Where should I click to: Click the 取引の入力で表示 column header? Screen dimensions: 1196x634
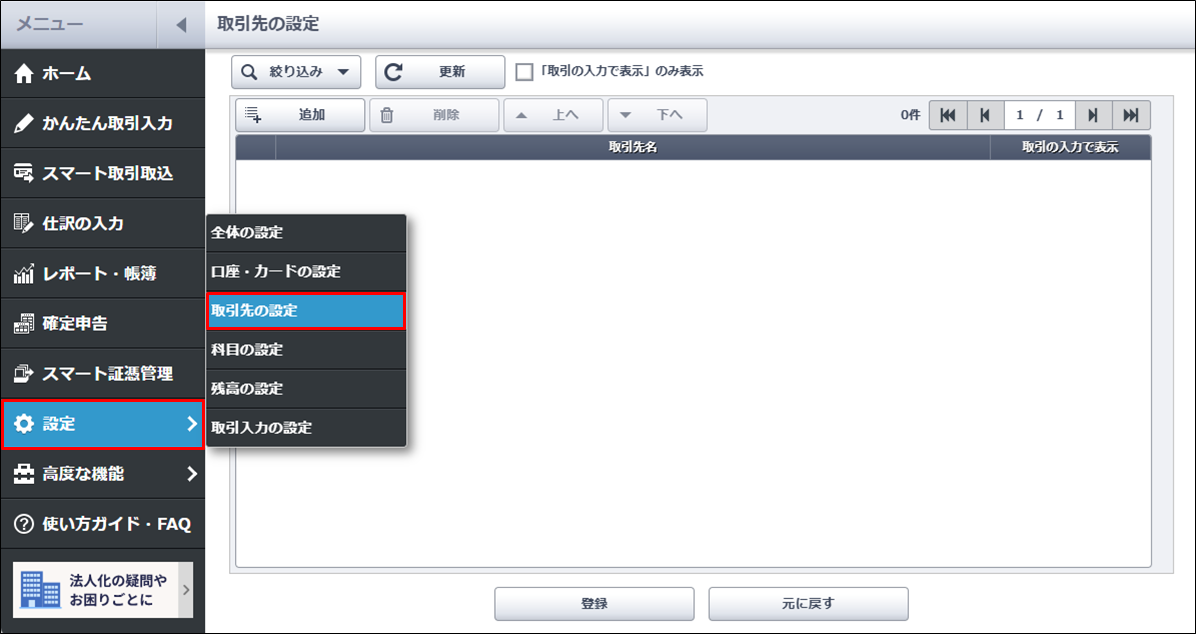(1070, 147)
